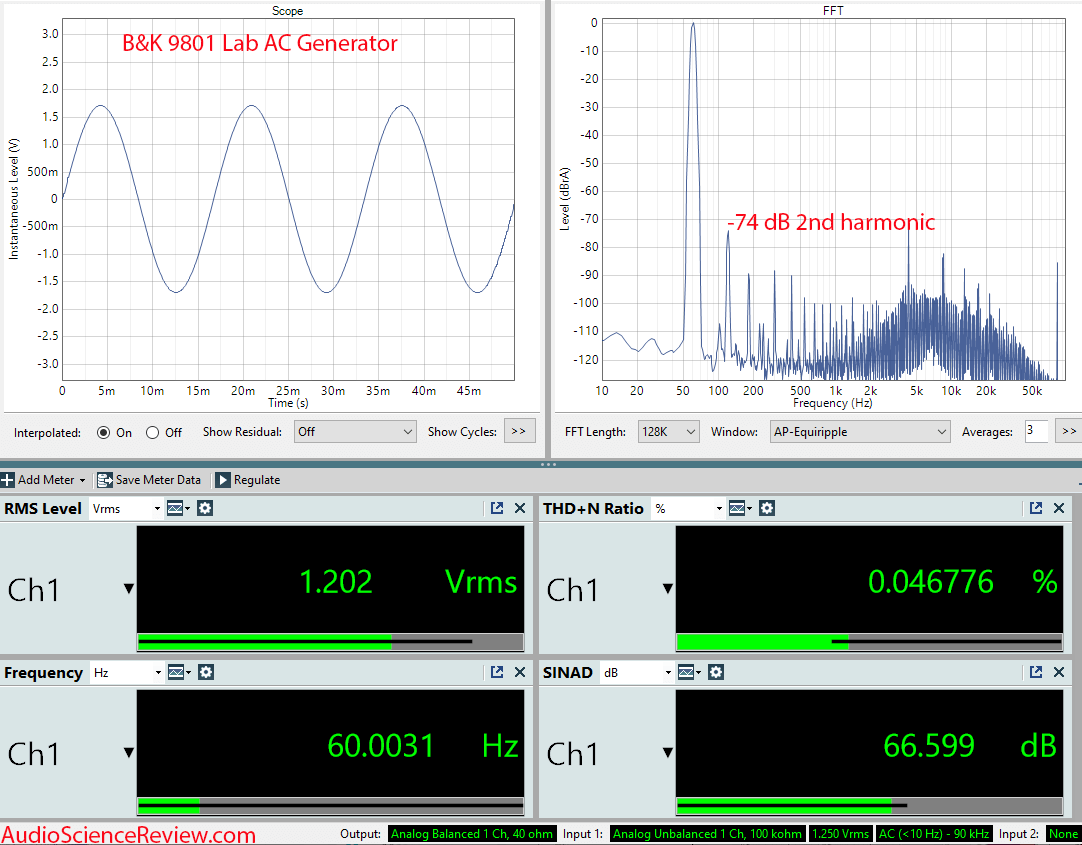Click the 1.202 Vrms reading
The width and height of the screenshot is (1082, 845).
click(x=408, y=581)
